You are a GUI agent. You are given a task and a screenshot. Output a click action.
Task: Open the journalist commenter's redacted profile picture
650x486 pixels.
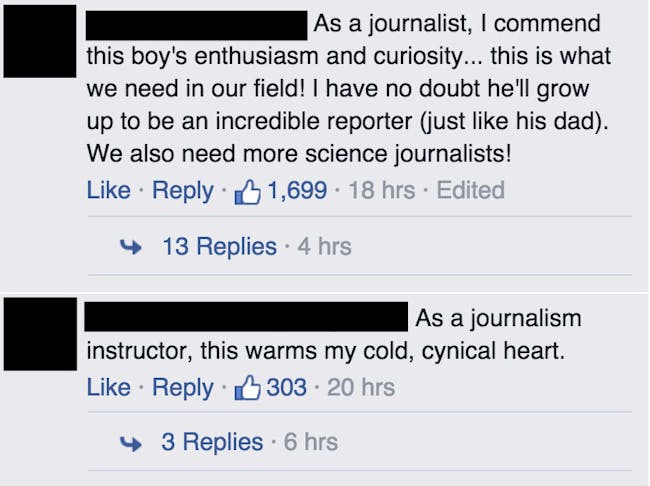pos(40,41)
